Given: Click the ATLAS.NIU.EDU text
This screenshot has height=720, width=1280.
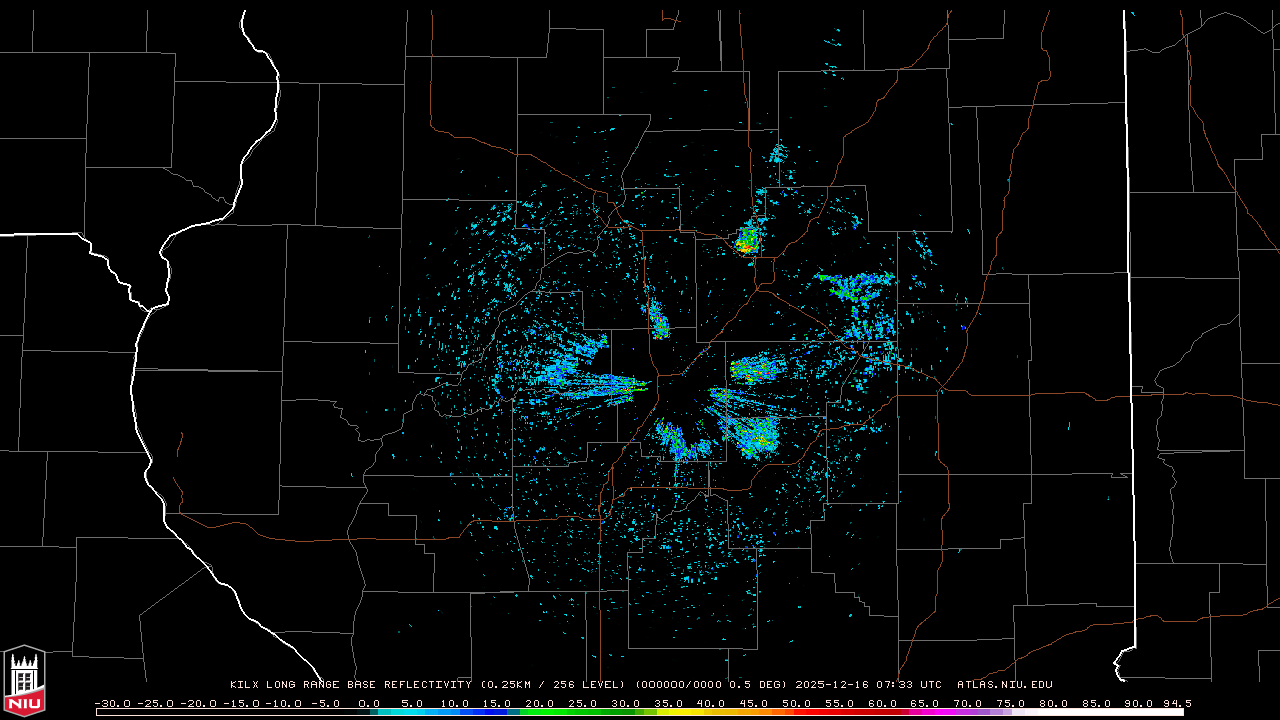Looking at the screenshot, I should point(1004,685).
